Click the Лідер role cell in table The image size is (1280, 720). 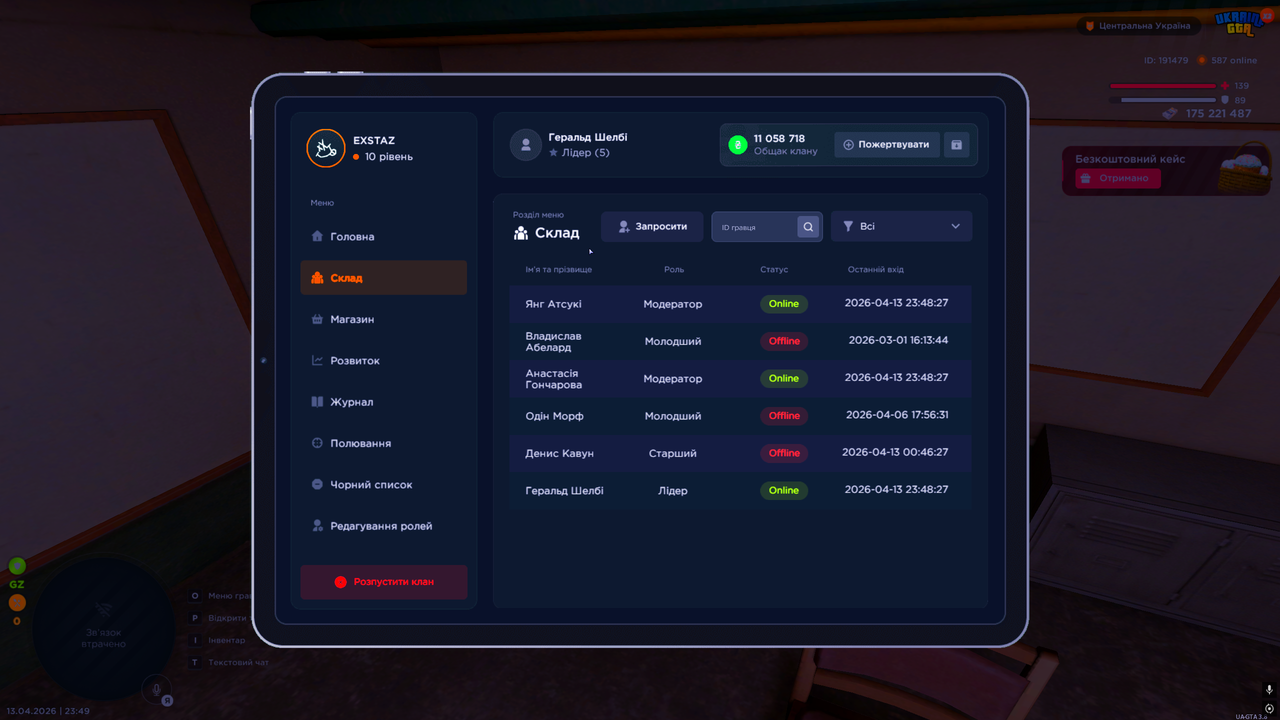[673, 491]
